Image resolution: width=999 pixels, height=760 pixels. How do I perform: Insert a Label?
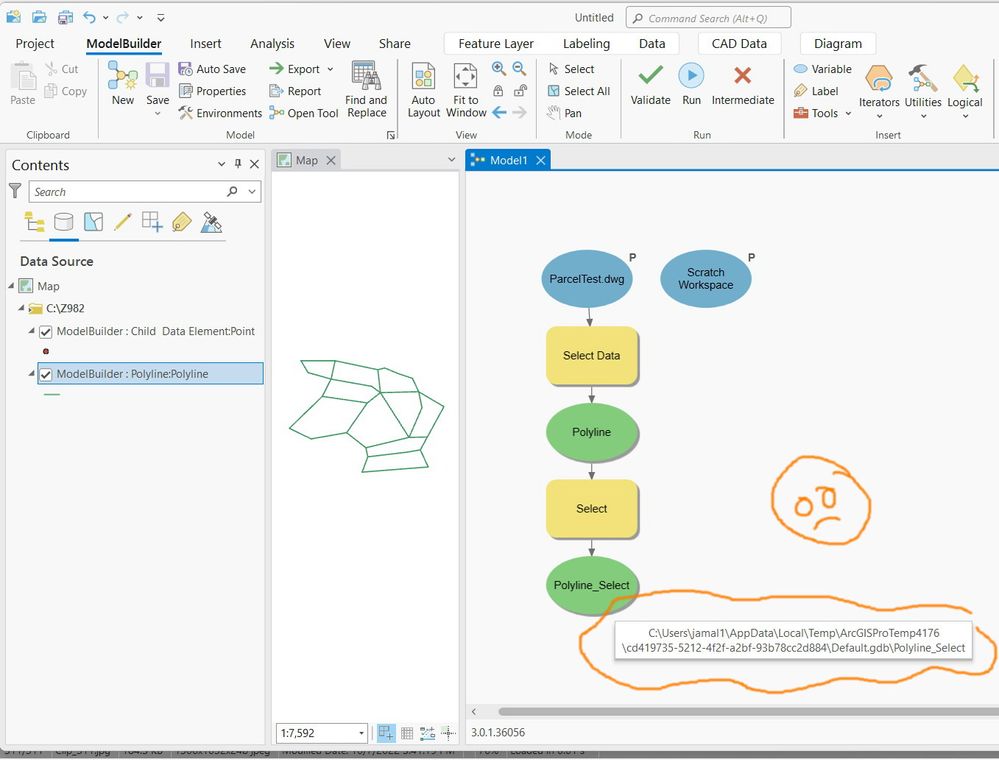pyautogui.click(x=816, y=91)
